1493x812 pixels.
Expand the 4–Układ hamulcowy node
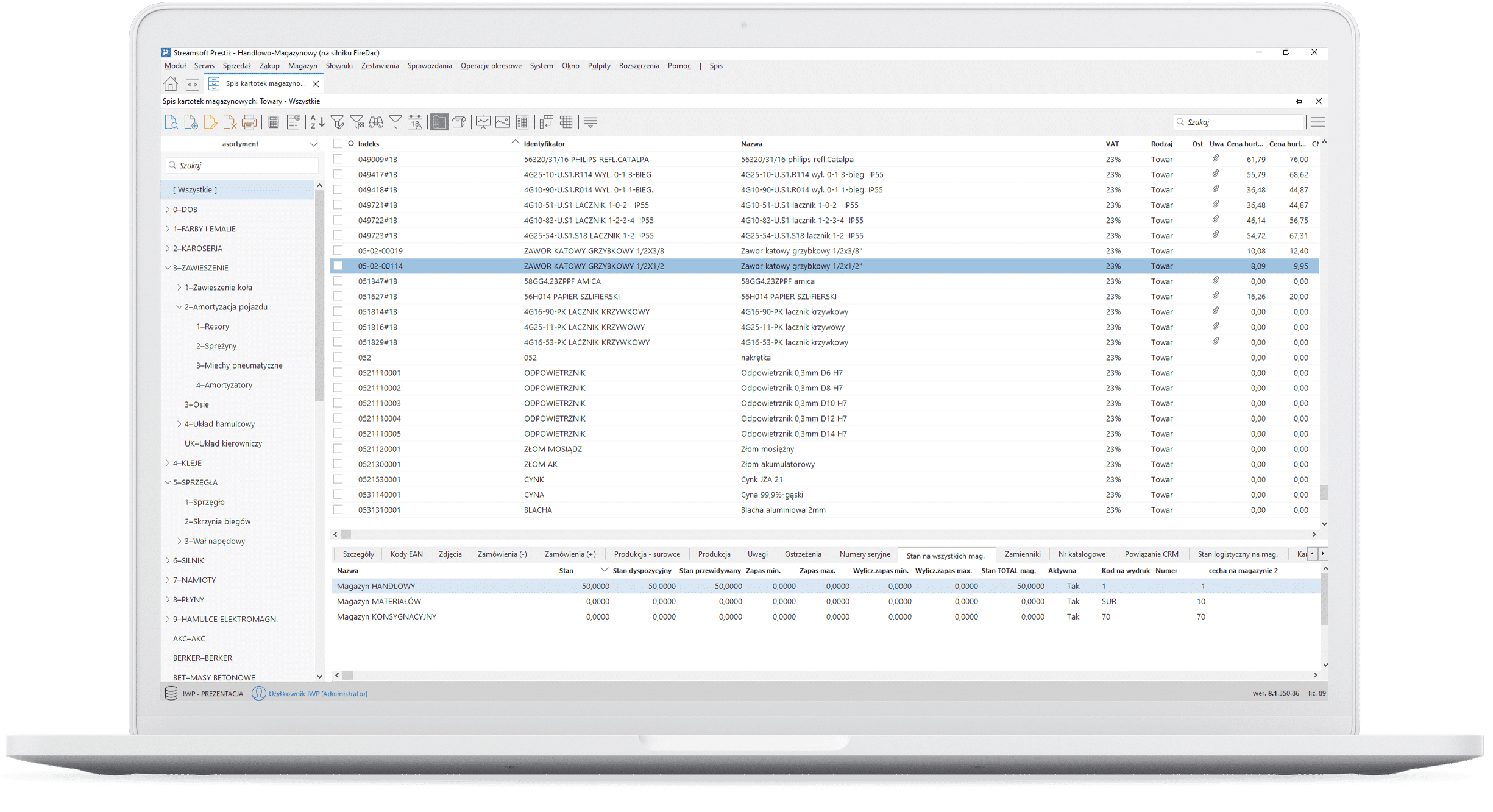(179, 423)
